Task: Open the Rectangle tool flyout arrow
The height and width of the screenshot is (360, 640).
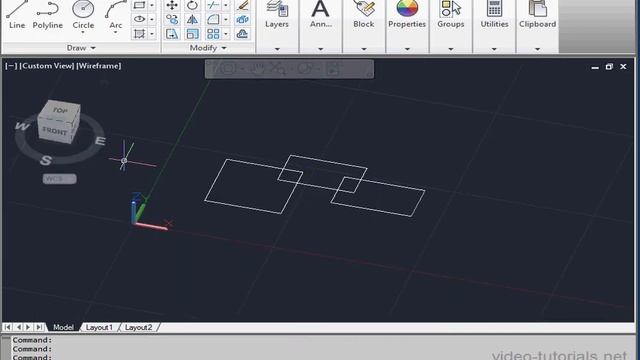Action: click(152, 5)
